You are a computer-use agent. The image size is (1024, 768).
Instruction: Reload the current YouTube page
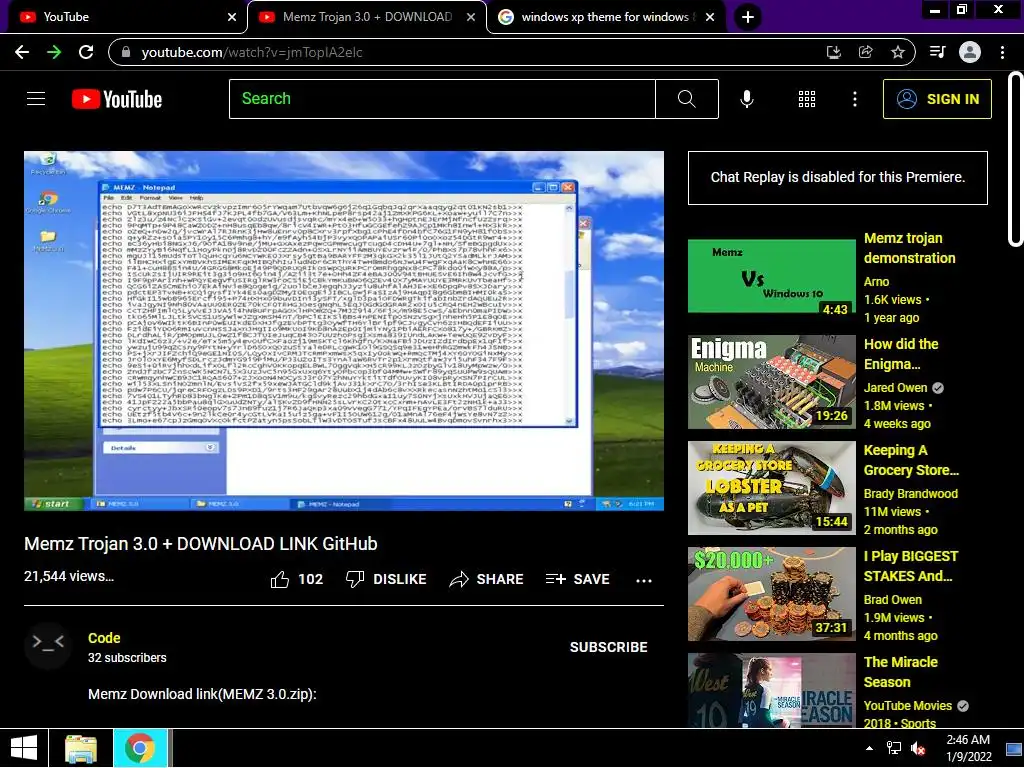click(x=86, y=52)
